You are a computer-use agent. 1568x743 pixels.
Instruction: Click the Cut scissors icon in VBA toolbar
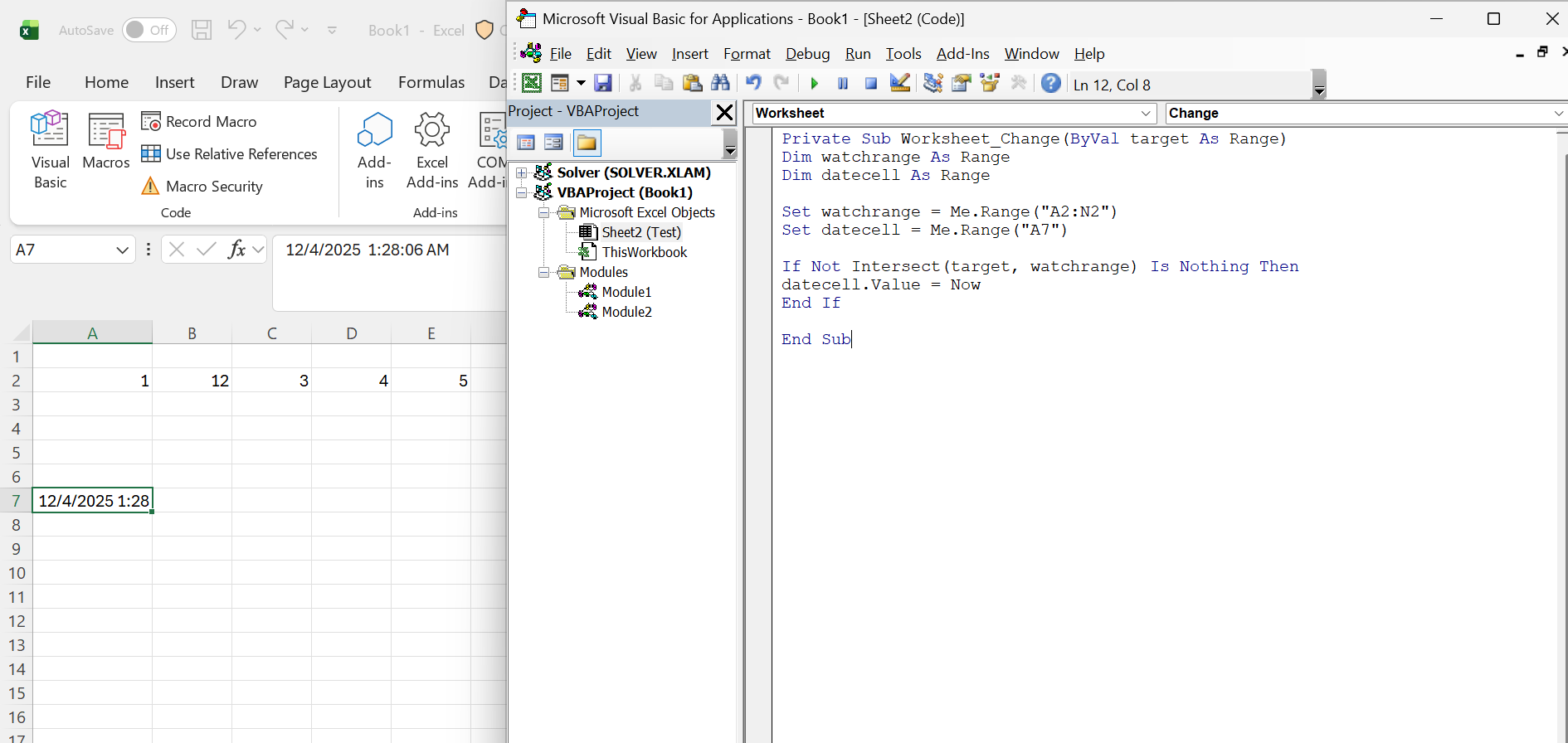pyautogui.click(x=635, y=83)
